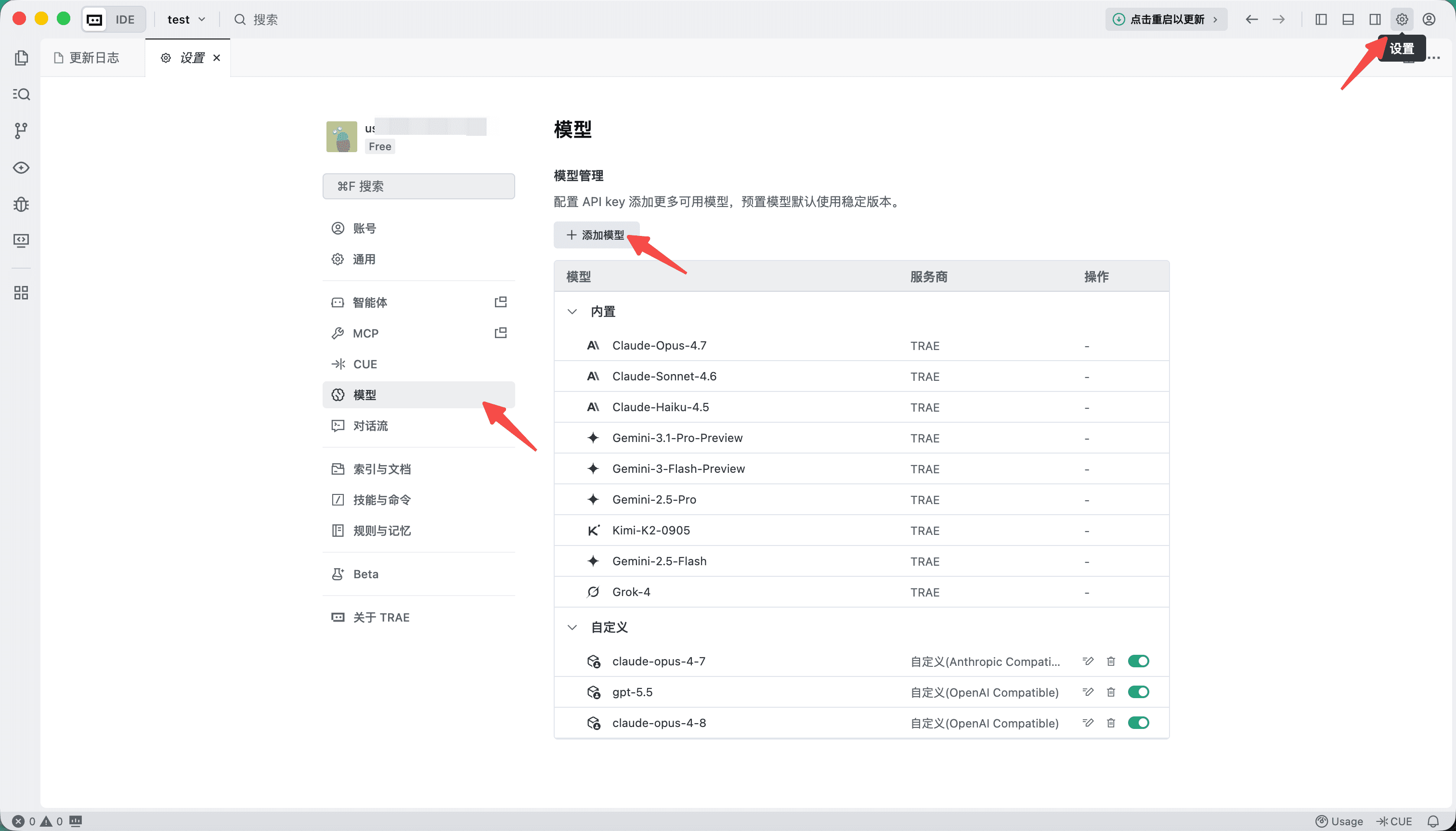The height and width of the screenshot is (831, 1456).
Task: Collapse the 自定义 model group
Action: pyautogui.click(x=572, y=627)
